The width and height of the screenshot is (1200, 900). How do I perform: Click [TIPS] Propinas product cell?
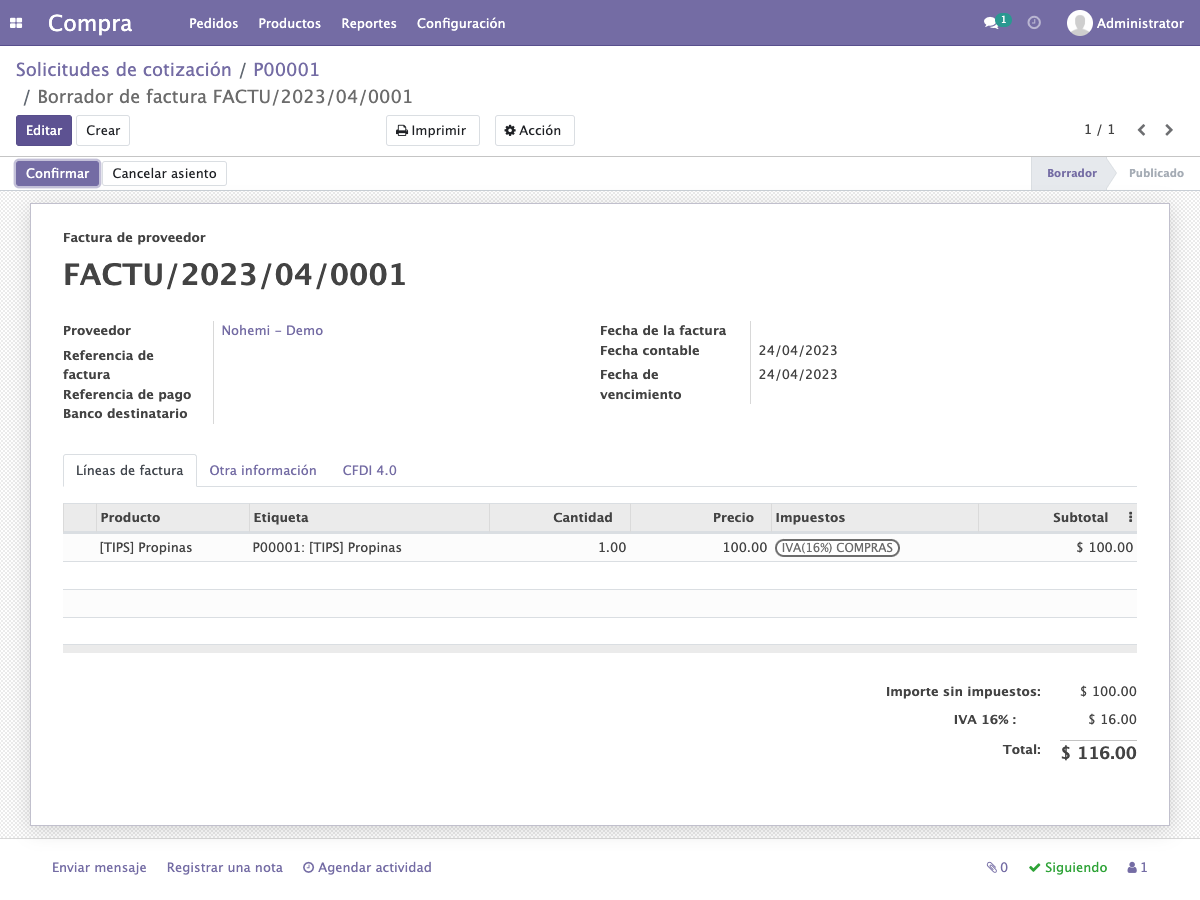173,548
